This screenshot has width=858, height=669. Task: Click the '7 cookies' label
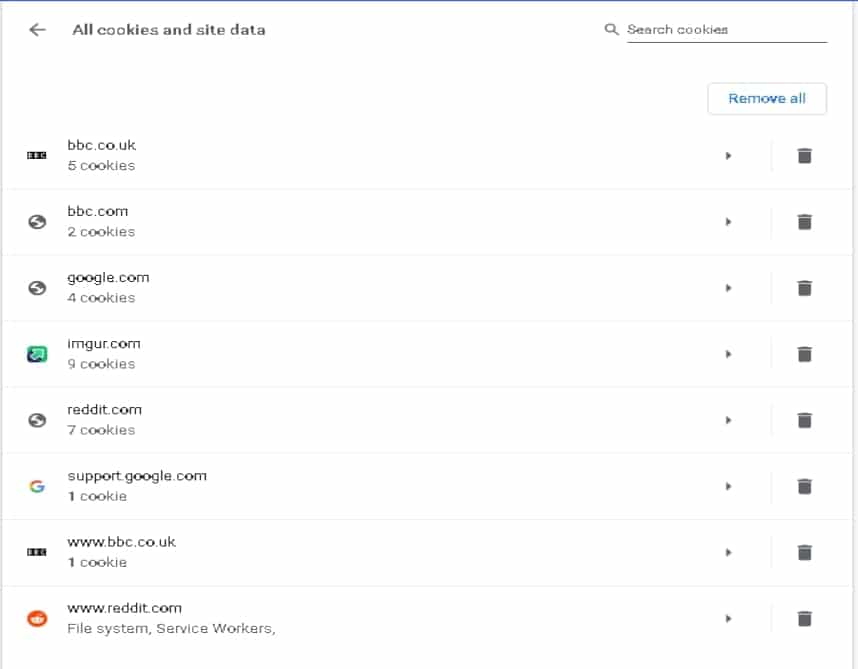click(101, 431)
